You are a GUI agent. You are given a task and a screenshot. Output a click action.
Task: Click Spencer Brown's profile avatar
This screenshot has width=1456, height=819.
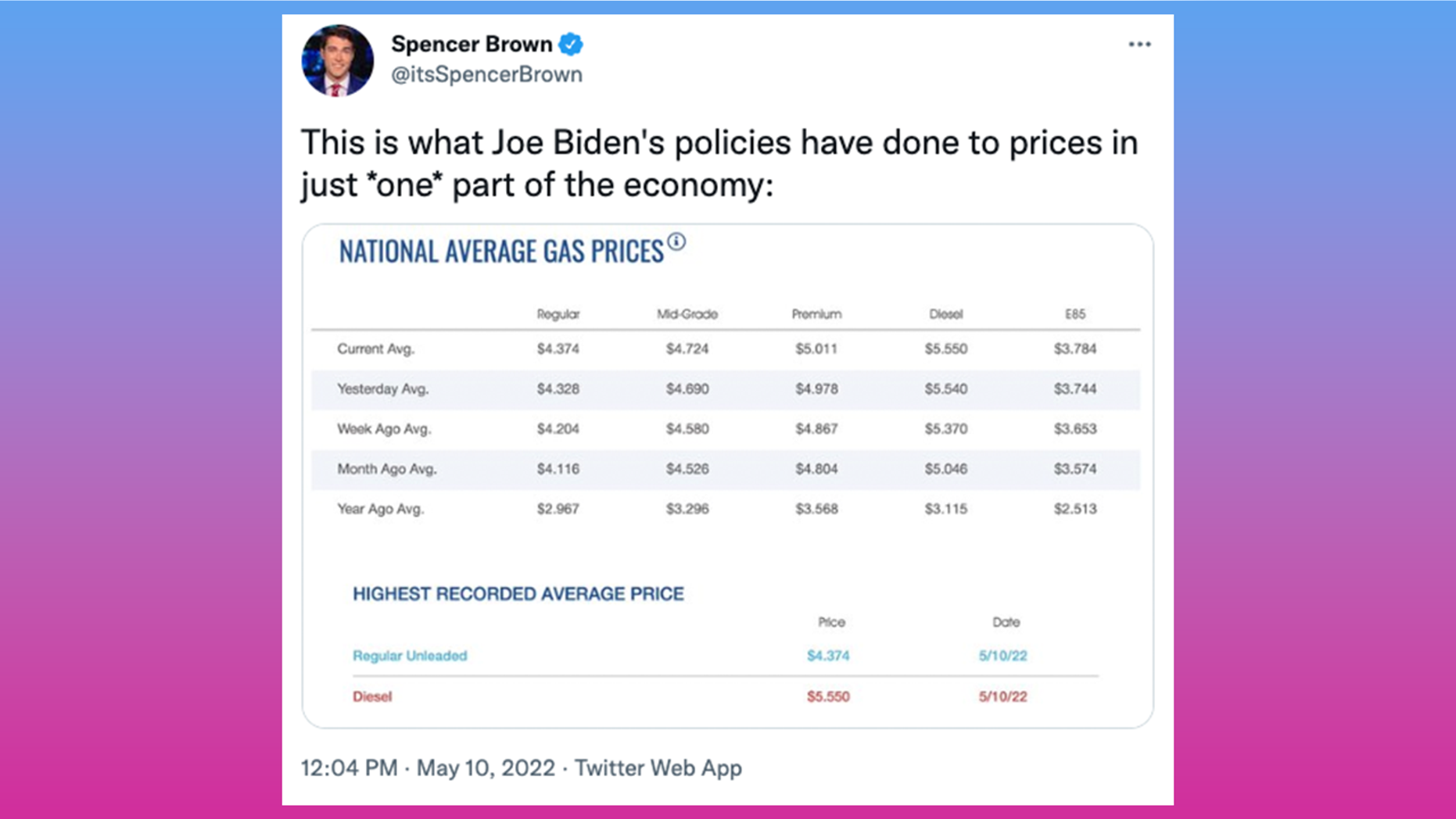[338, 60]
